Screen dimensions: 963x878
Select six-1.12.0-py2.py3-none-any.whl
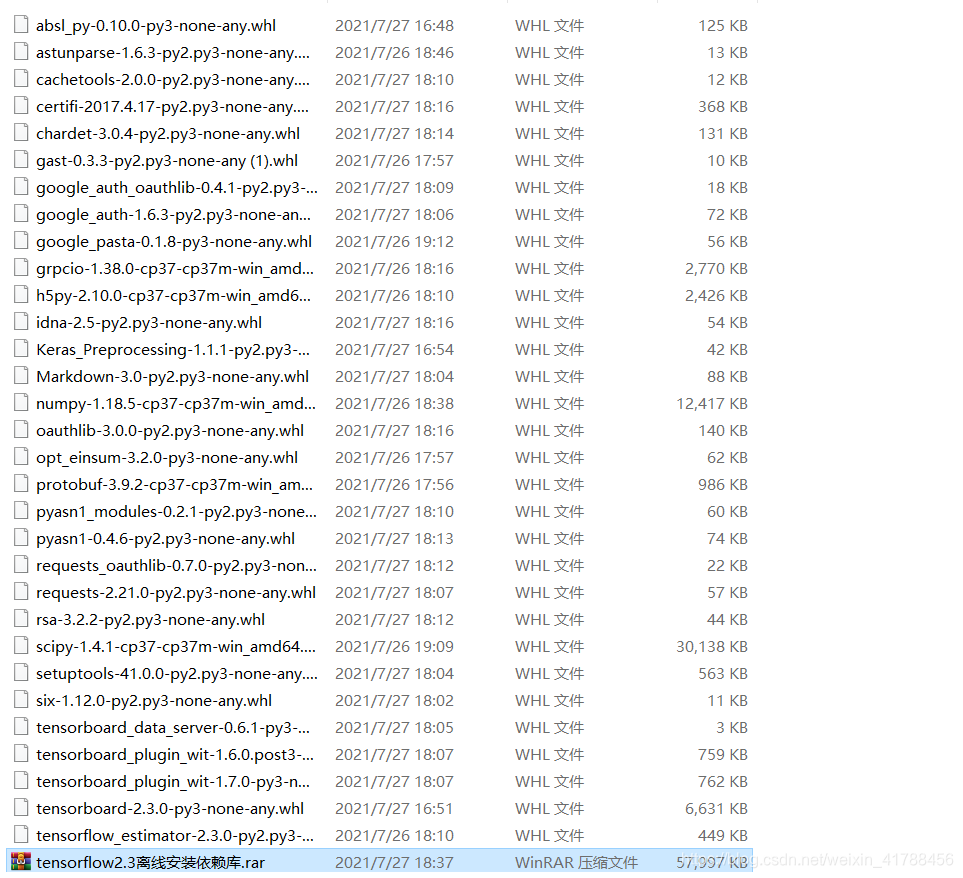154,701
